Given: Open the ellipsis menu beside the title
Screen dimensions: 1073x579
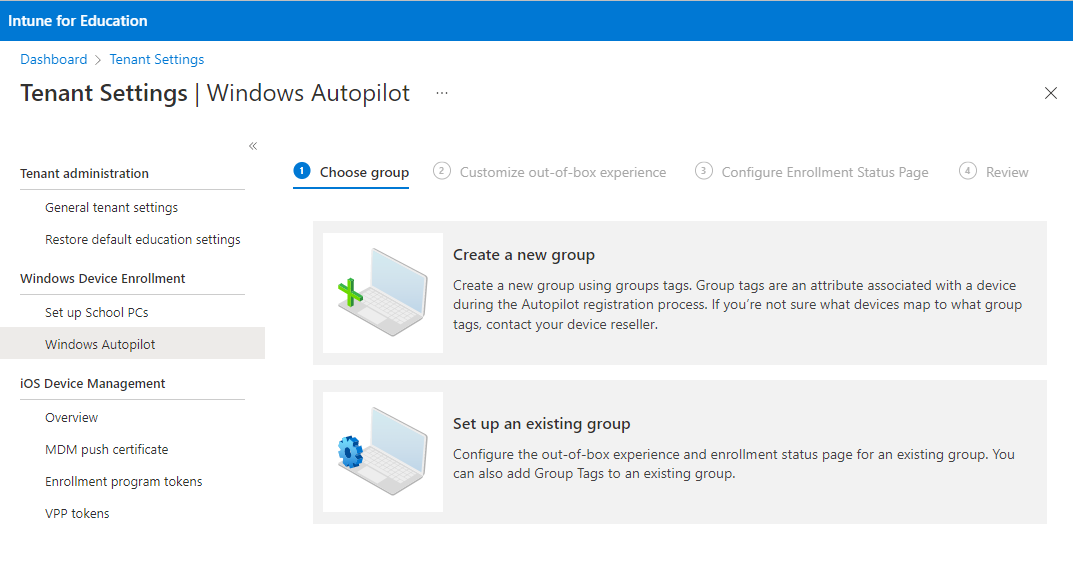Looking at the screenshot, I should click(x=442, y=91).
